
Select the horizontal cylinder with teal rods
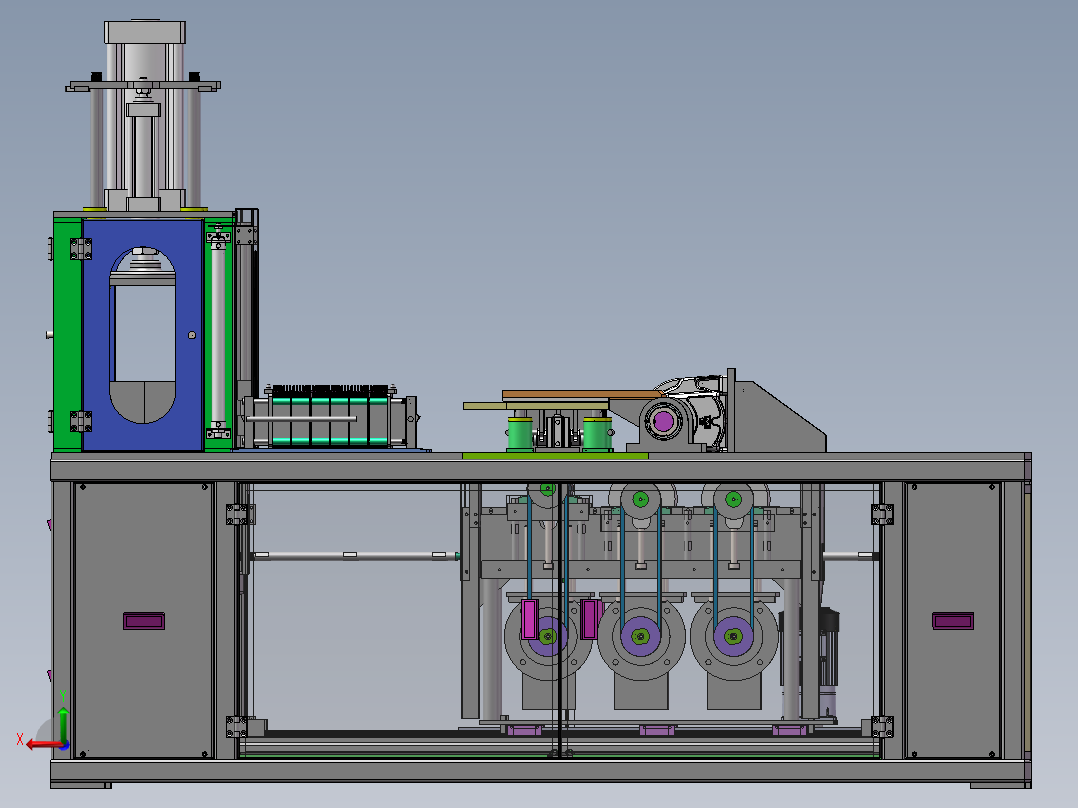pos(329,420)
